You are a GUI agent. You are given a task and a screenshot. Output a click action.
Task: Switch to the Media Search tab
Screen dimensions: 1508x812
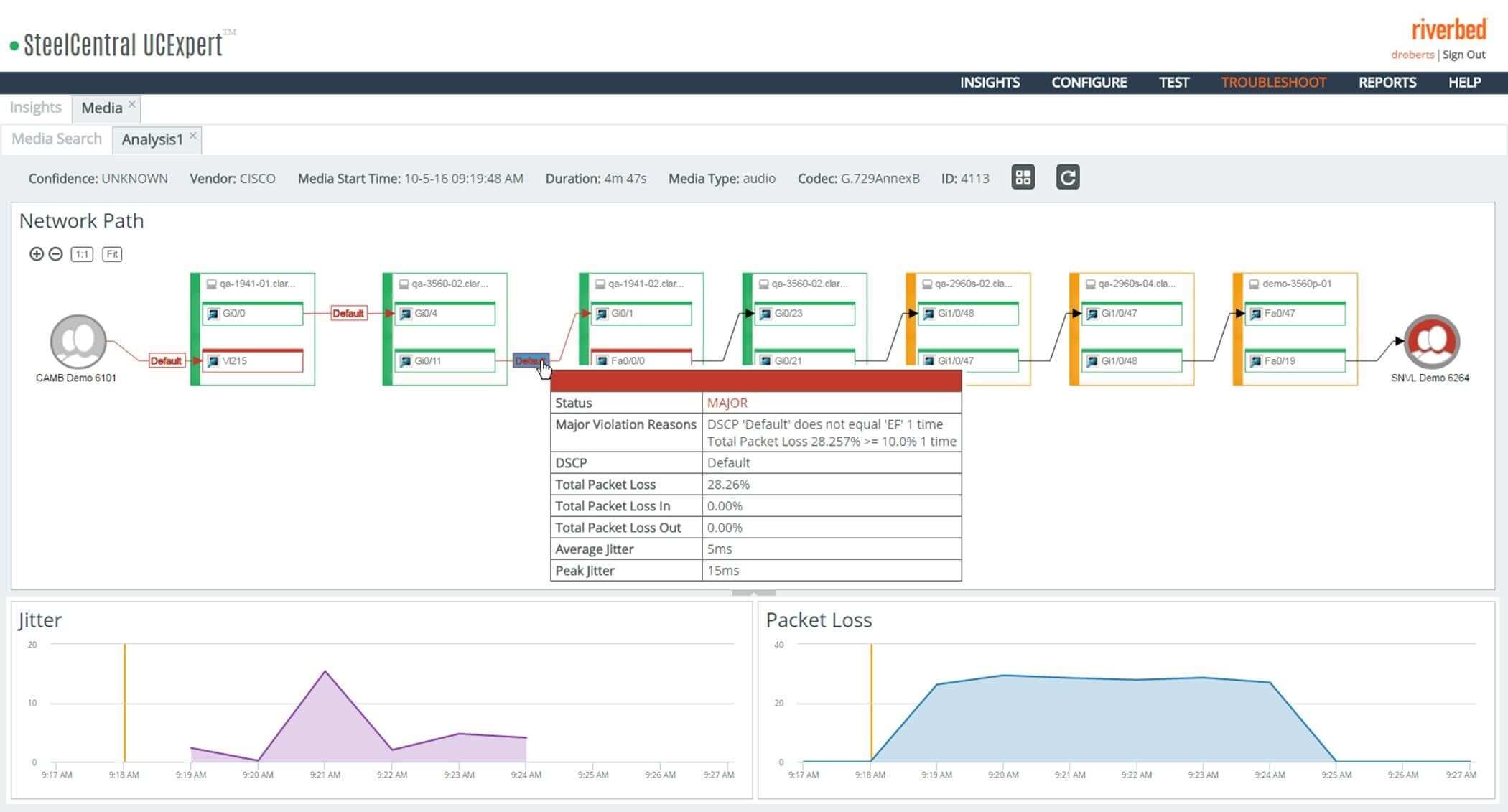tap(57, 139)
